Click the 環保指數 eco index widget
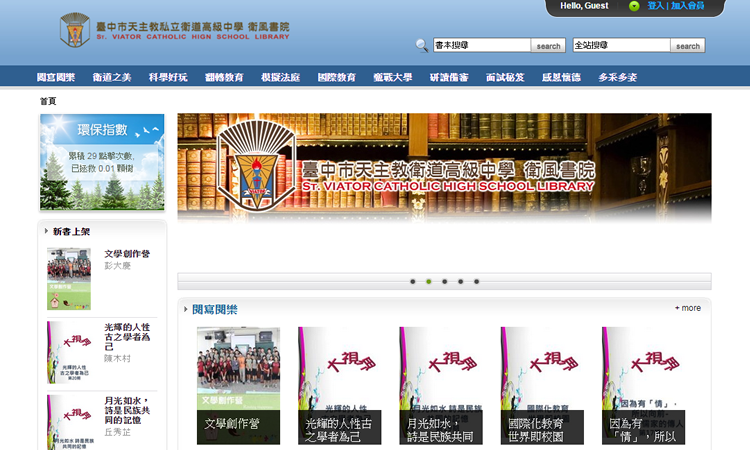 pyautogui.click(x=102, y=162)
